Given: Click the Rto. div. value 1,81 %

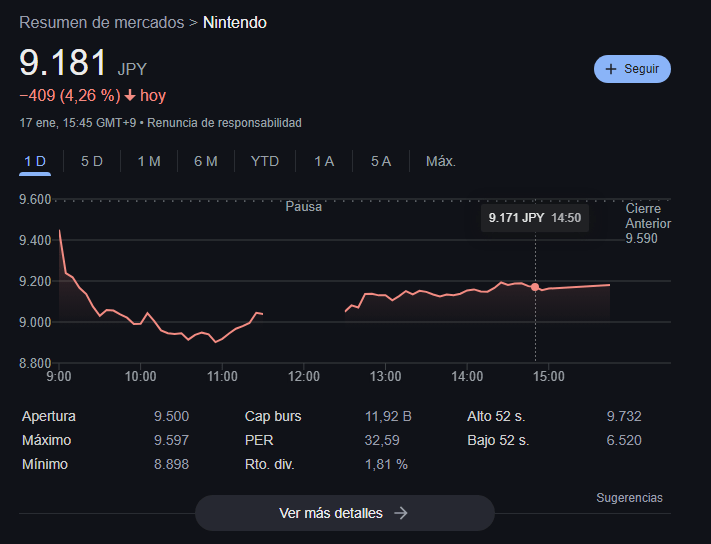Looking at the screenshot, I should pyautogui.click(x=386, y=464).
